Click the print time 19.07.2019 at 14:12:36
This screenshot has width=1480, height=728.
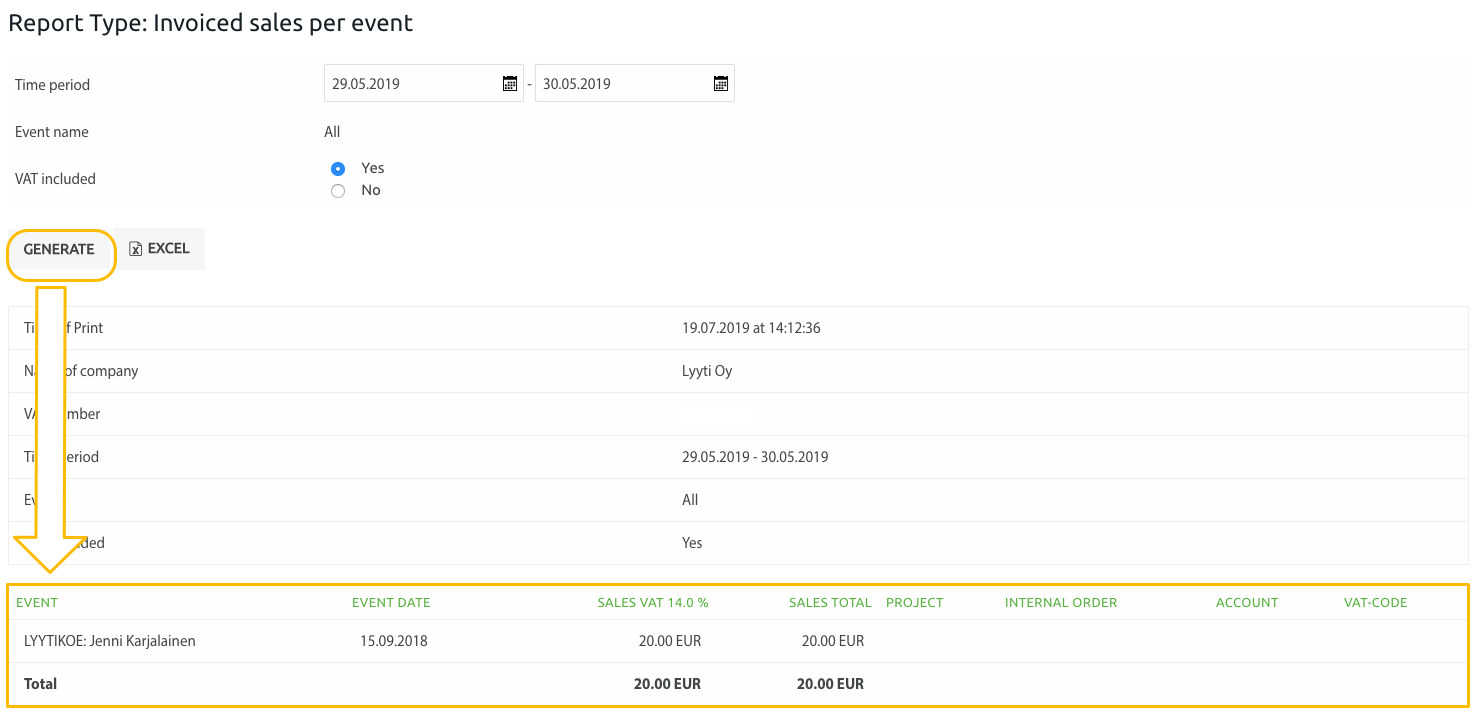click(751, 328)
